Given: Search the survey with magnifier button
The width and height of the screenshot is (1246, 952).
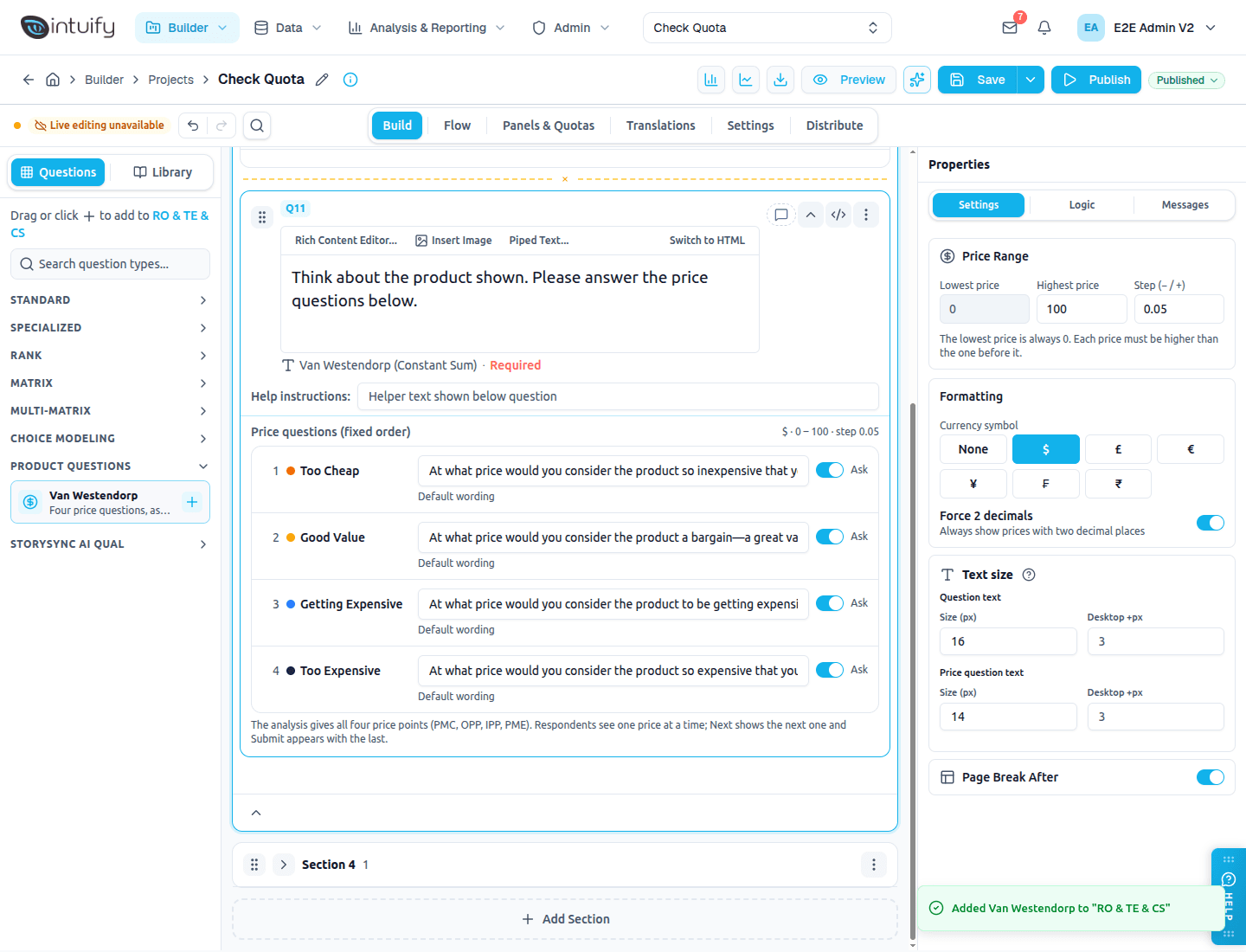Looking at the screenshot, I should click(x=257, y=125).
